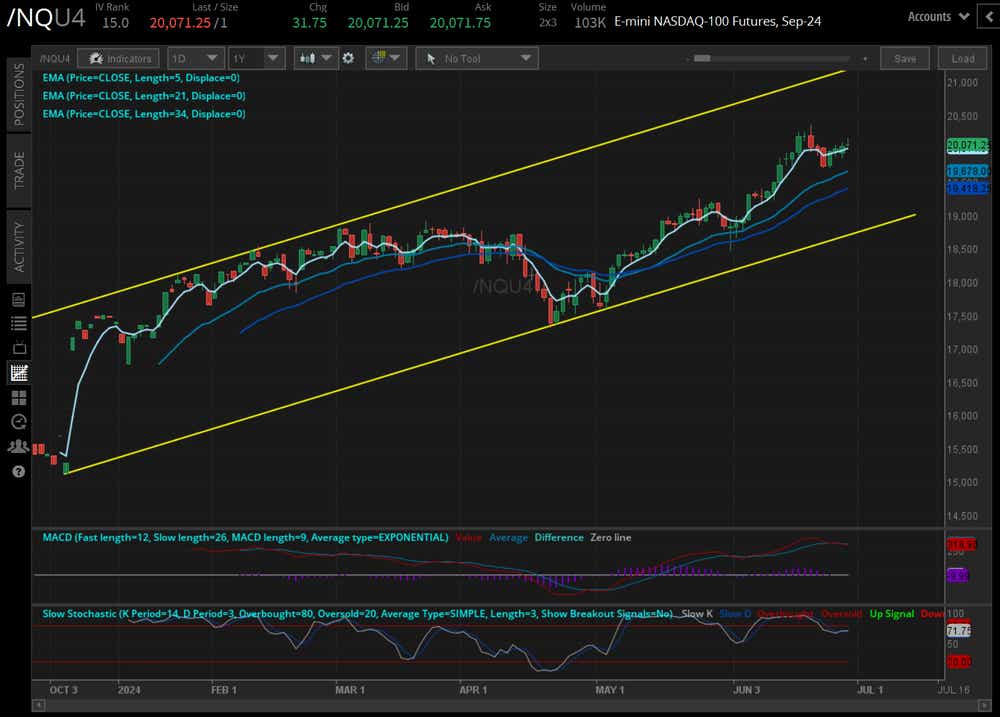The width and height of the screenshot is (1000, 717).
Task: Select EMA Length=34 study label
Action: (143, 114)
